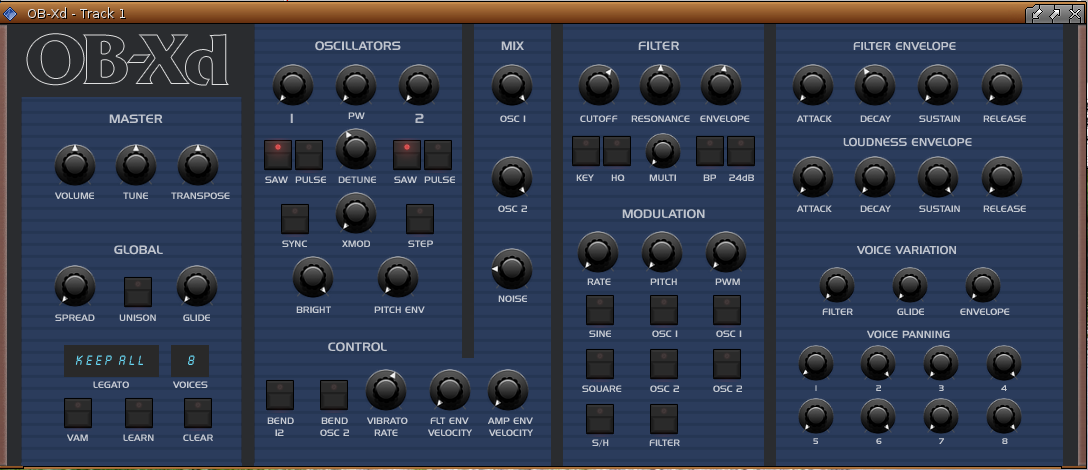Click the Filter Envelope DECAY knob
The image size is (1088, 470).
pos(875,85)
